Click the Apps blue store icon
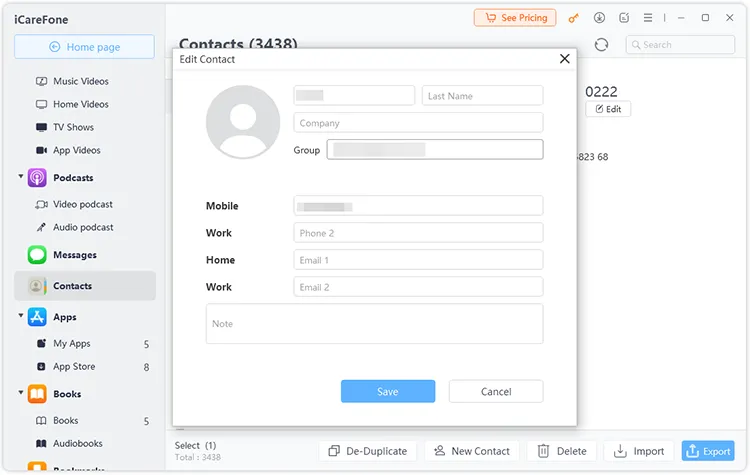The height and width of the screenshot is (475, 750). [x=37, y=317]
